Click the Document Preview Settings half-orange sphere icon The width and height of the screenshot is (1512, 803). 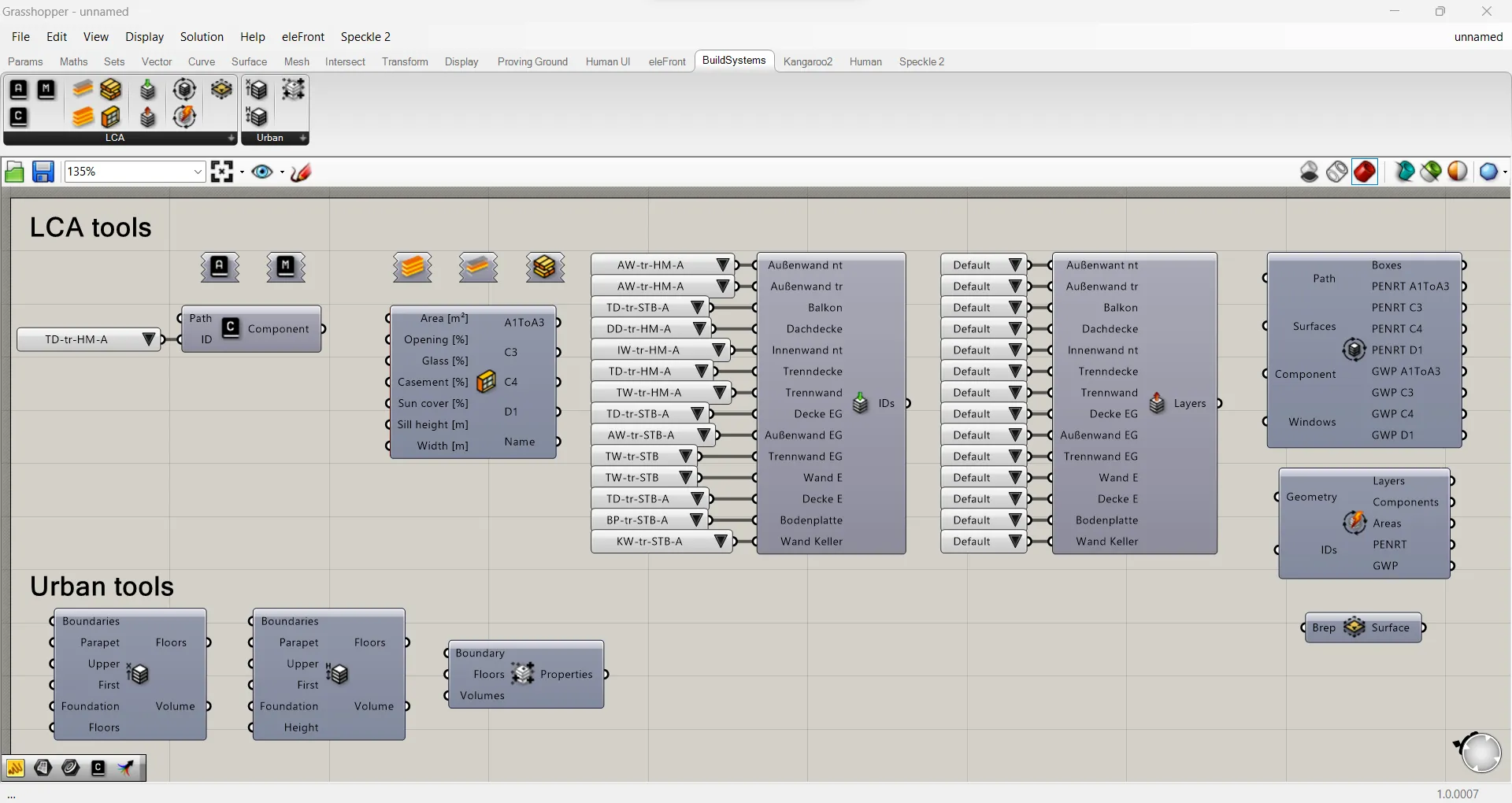pos(1458,172)
